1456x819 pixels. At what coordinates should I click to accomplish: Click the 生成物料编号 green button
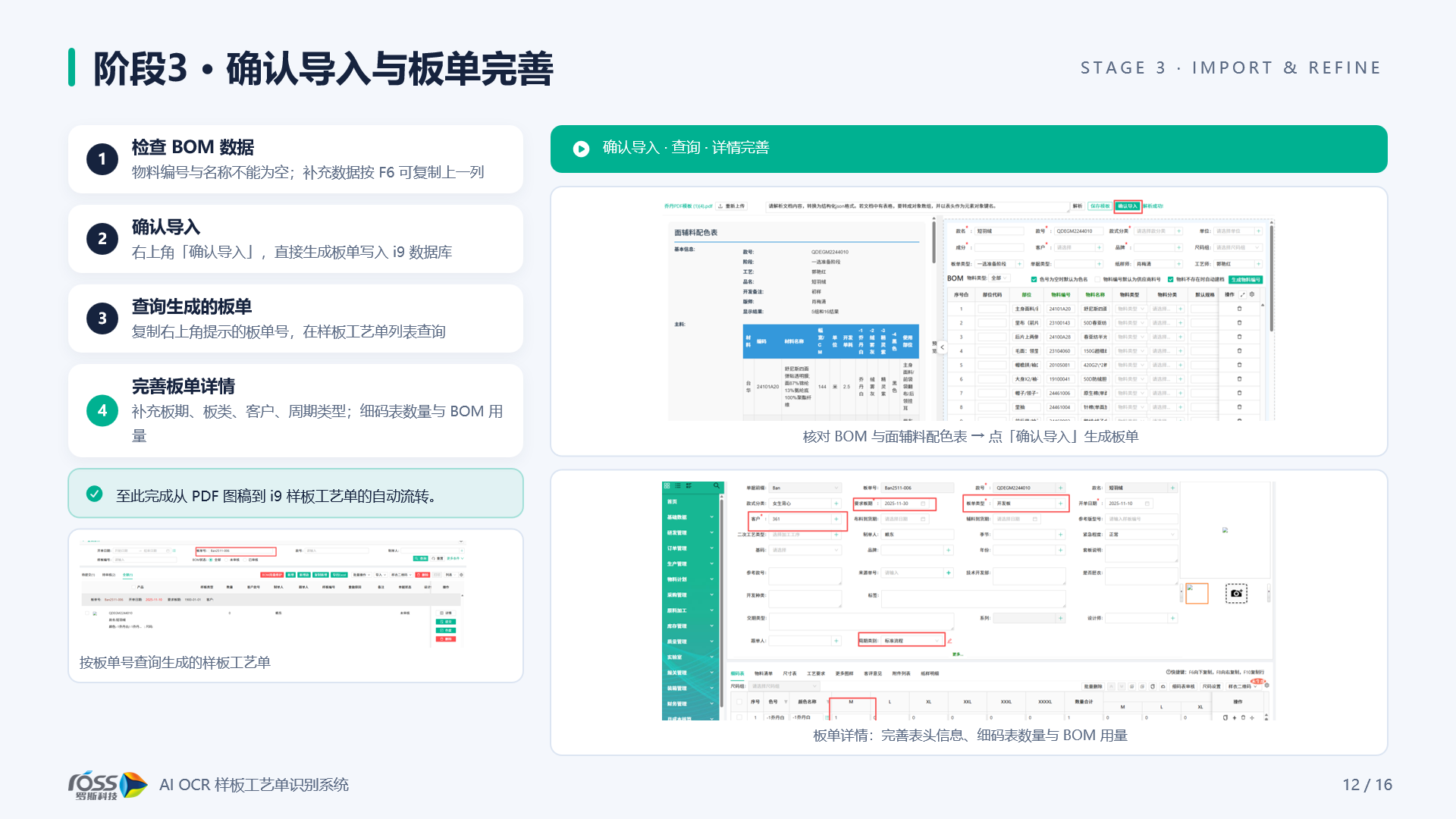(x=1245, y=279)
